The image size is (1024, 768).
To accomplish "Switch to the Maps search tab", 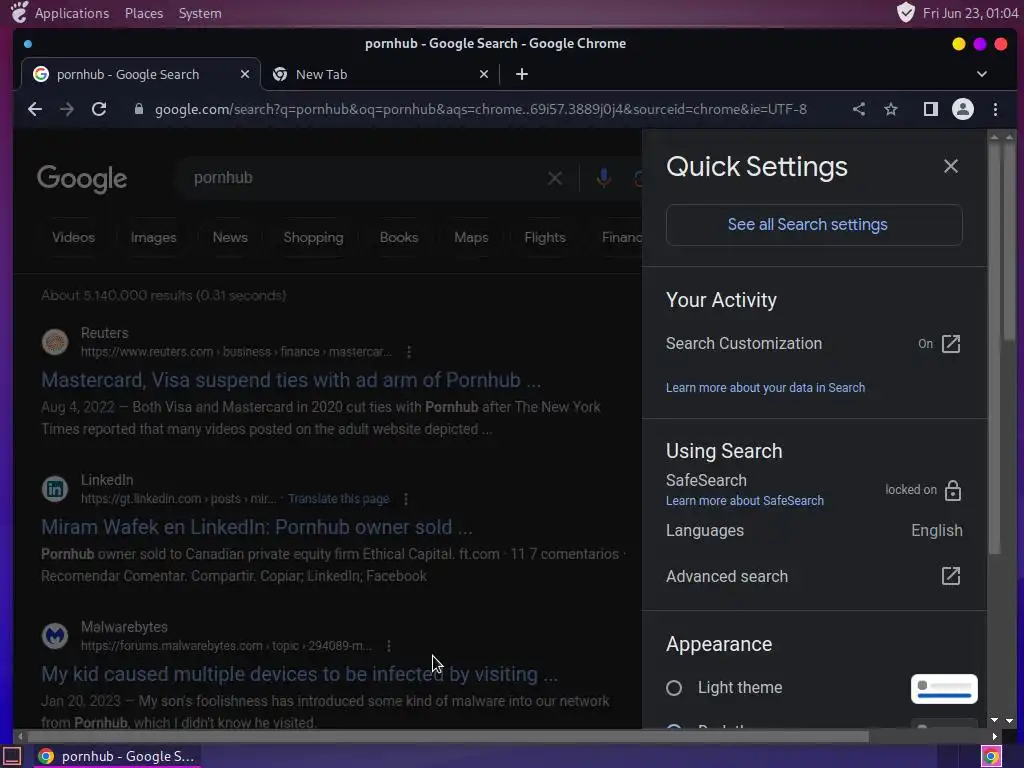I will click(471, 238).
